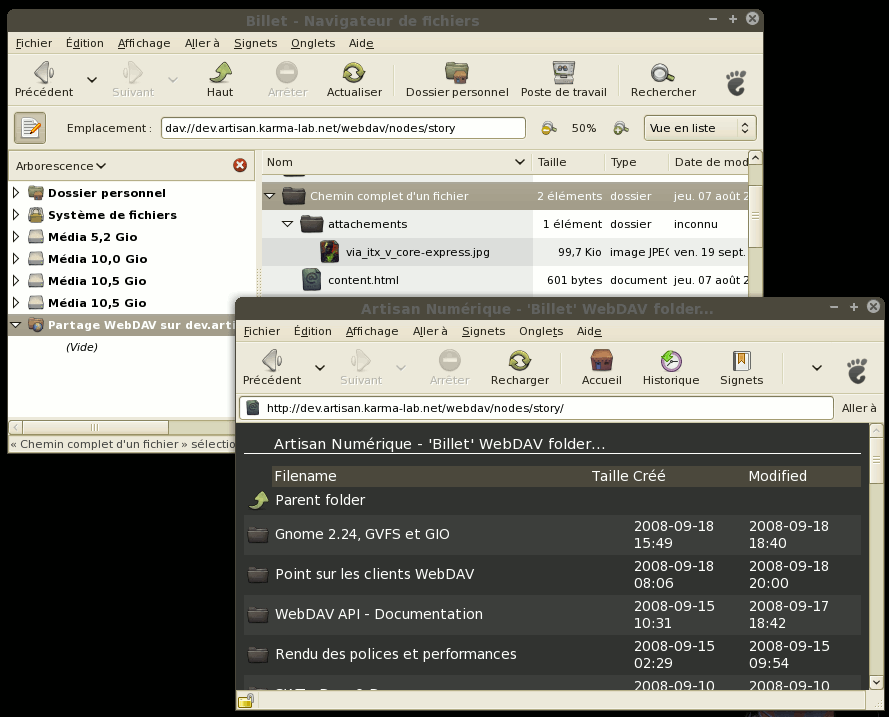
Task: Open the Onglets menu in Nautilus
Action: [x=313, y=43]
